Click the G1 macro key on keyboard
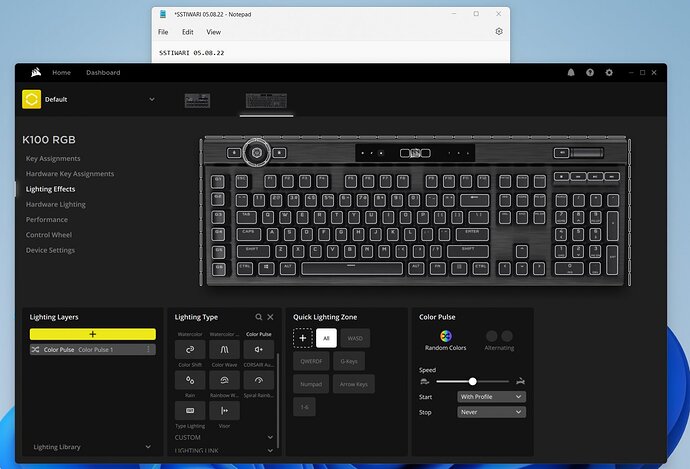 click(x=219, y=181)
